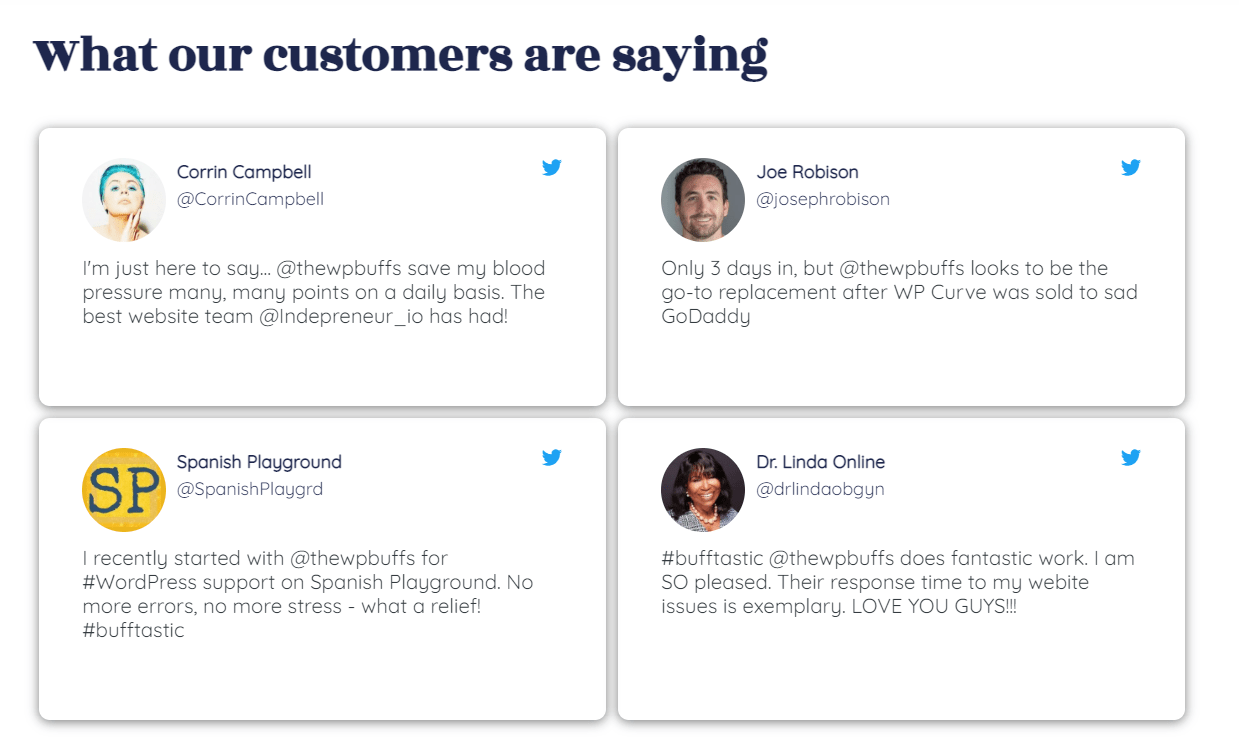Select Dr. Linda Online's profile picture

point(703,490)
